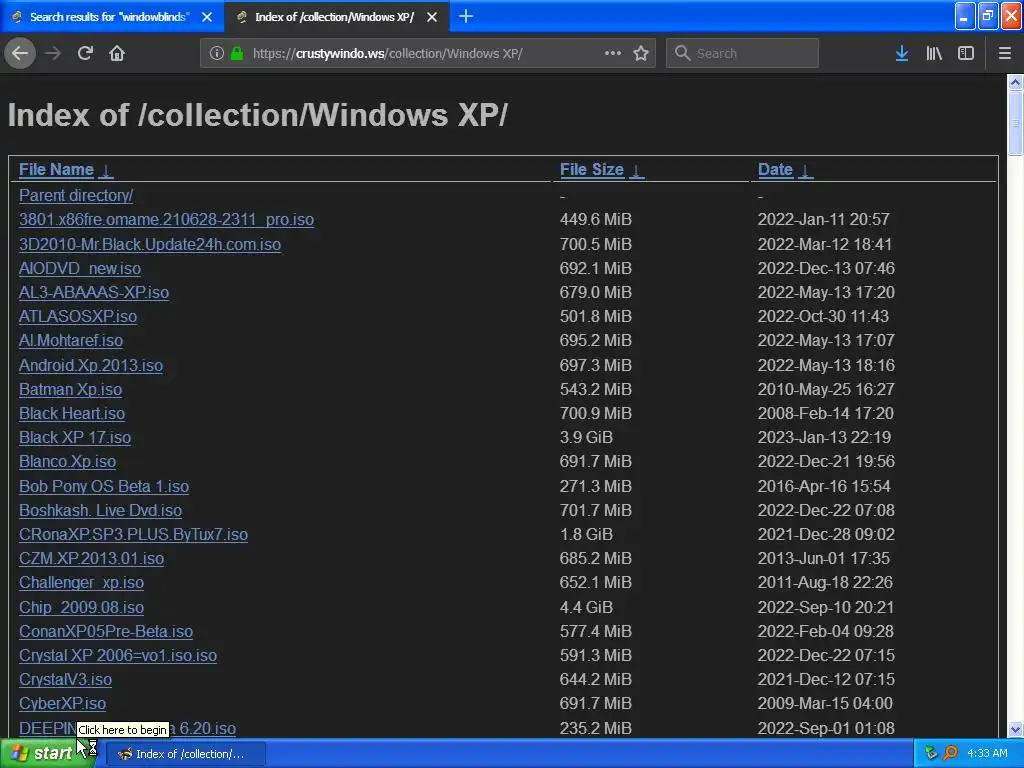Download 3801.x86fre.omame.210628-2311_pro.iso
This screenshot has height=768, width=1024.
point(167,219)
